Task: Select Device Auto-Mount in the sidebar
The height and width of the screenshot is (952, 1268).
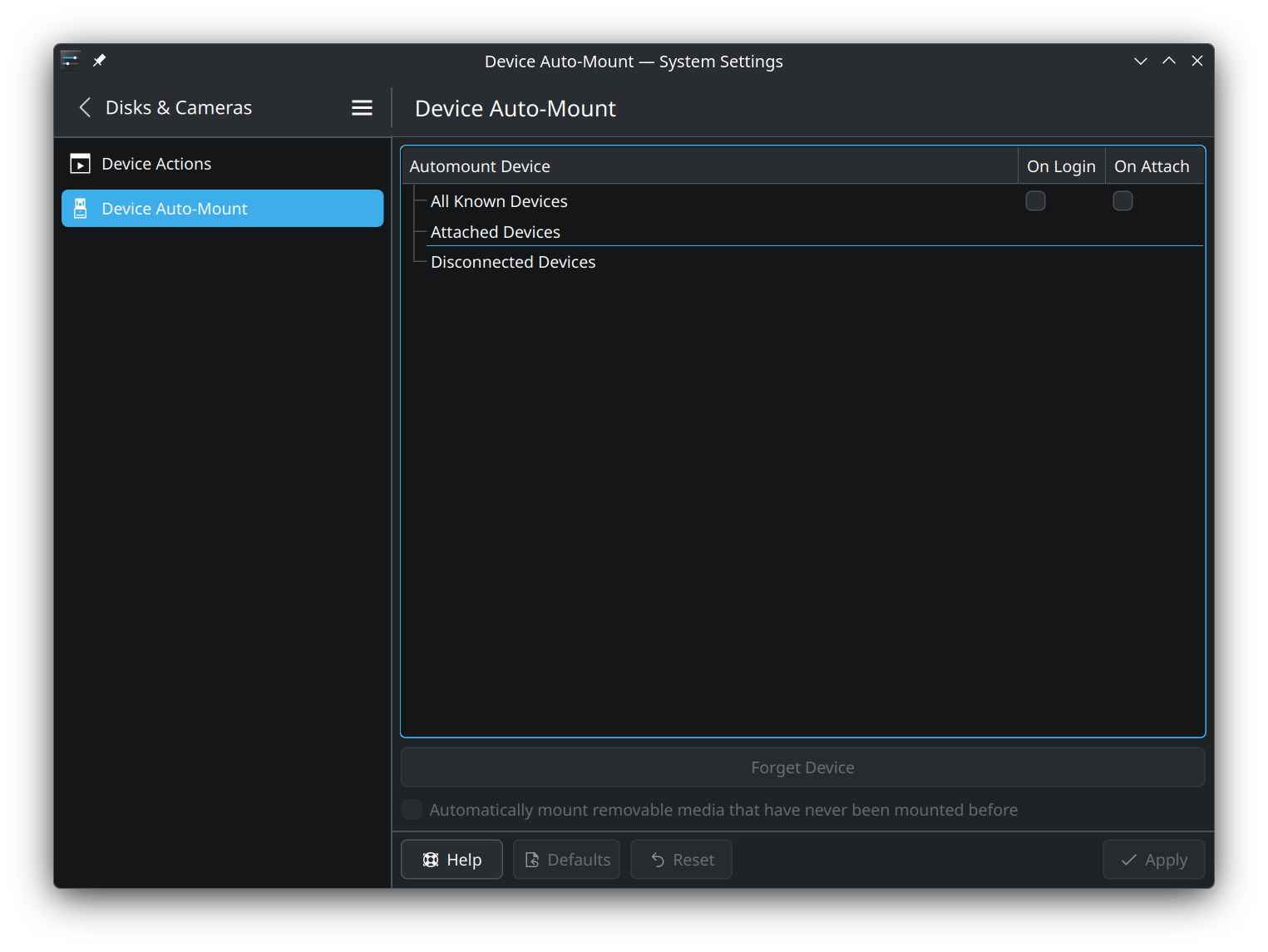Action: pos(175,209)
